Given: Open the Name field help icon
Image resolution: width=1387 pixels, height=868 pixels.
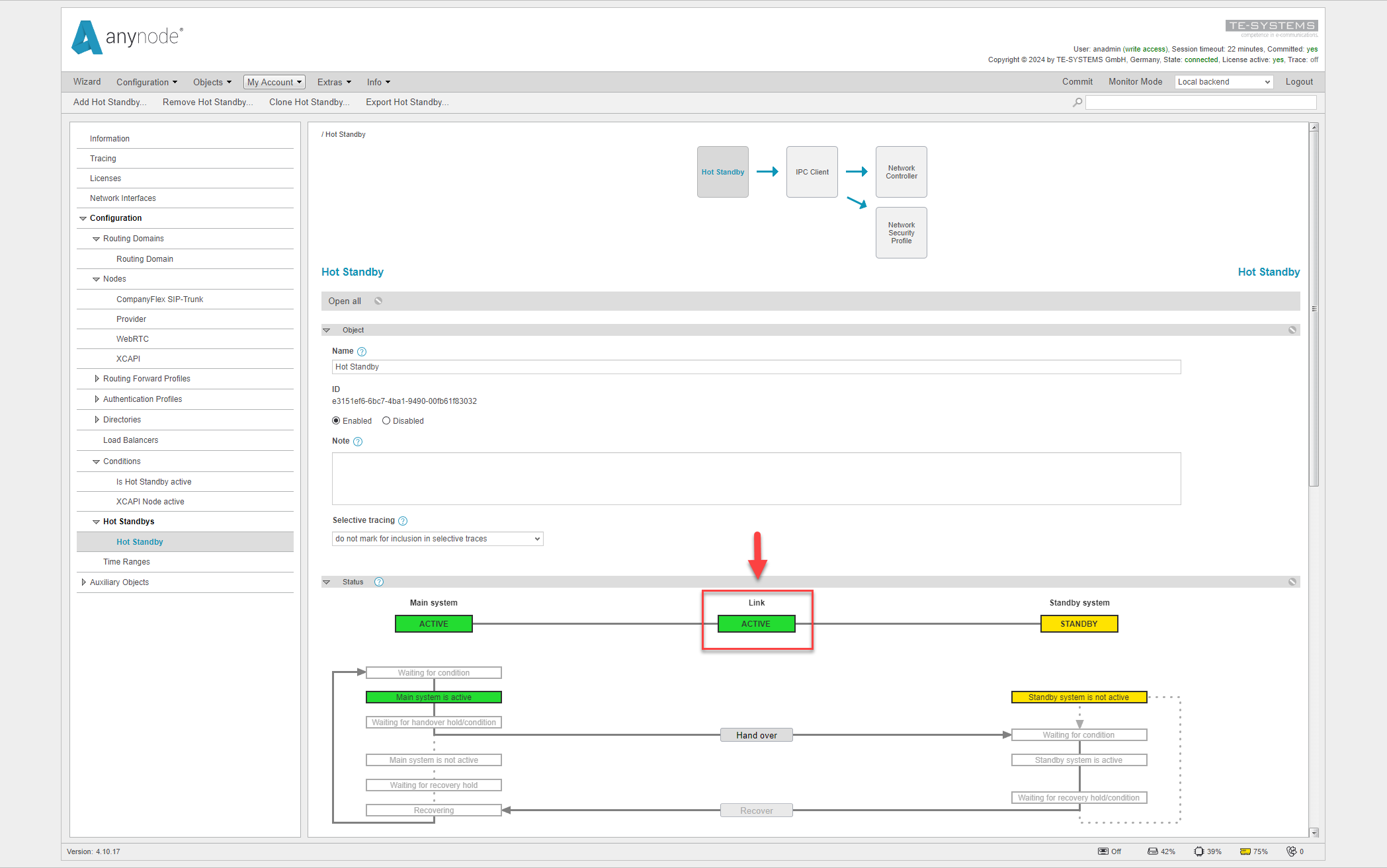Looking at the screenshot, I should [x=362, y=352].
